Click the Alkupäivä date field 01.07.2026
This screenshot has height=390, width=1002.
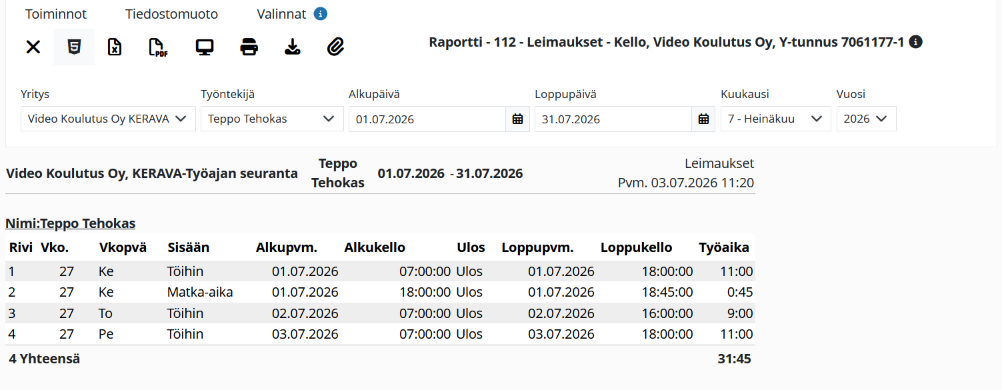click(428, 119)
